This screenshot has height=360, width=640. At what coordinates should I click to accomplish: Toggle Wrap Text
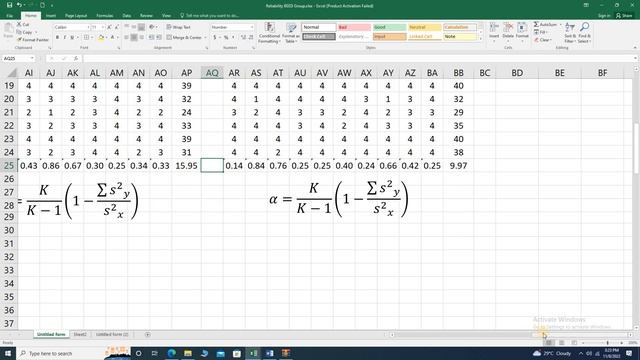point(179,27)
